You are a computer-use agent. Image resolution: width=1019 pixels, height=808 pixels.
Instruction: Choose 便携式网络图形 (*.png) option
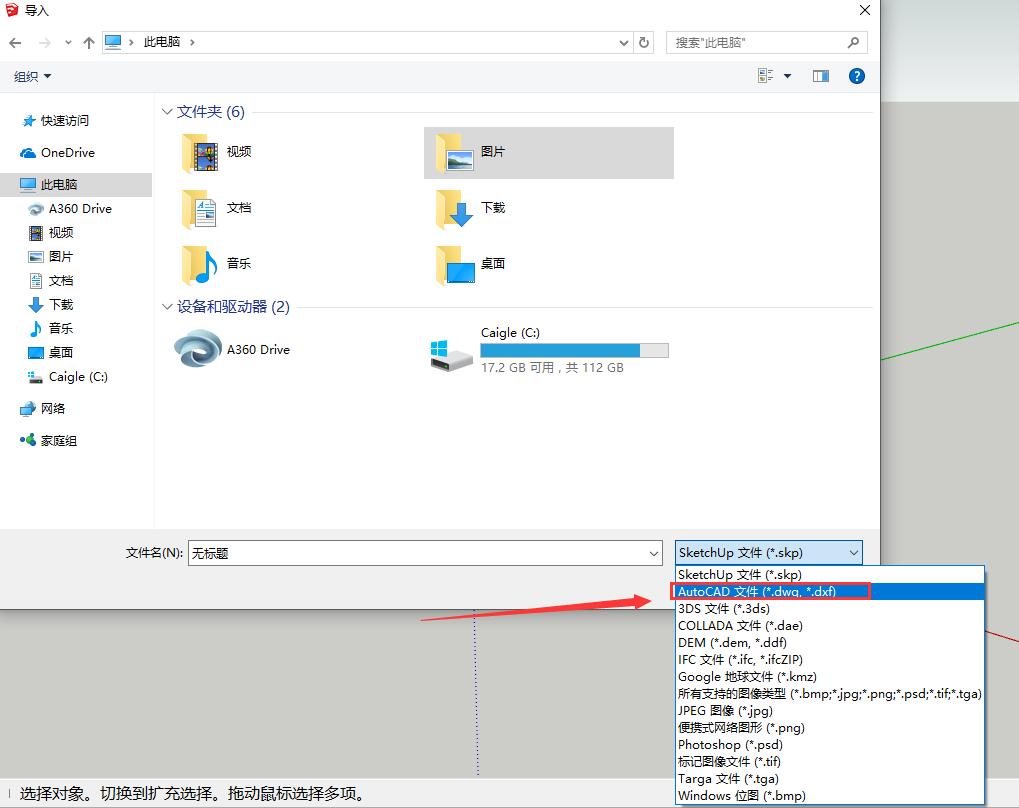(830, 727)
